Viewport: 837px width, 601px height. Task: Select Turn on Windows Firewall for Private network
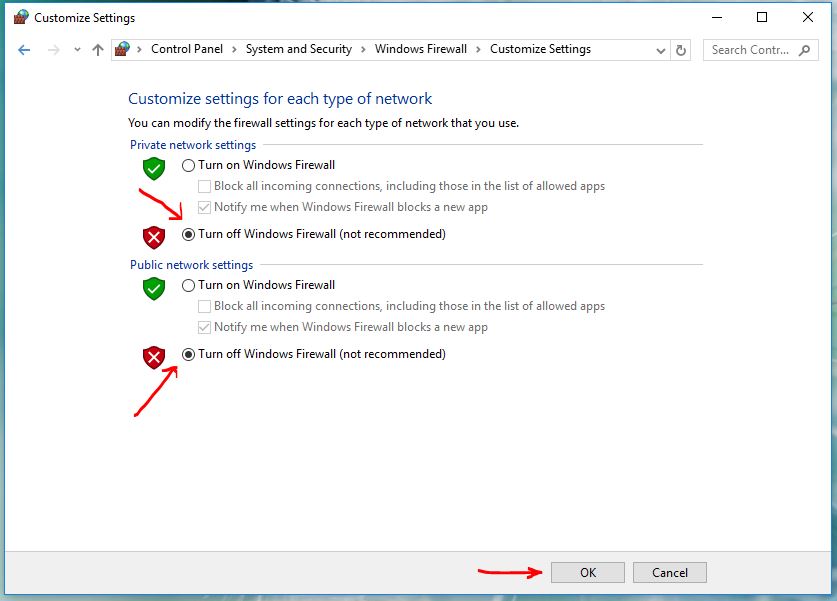(188, 166)
